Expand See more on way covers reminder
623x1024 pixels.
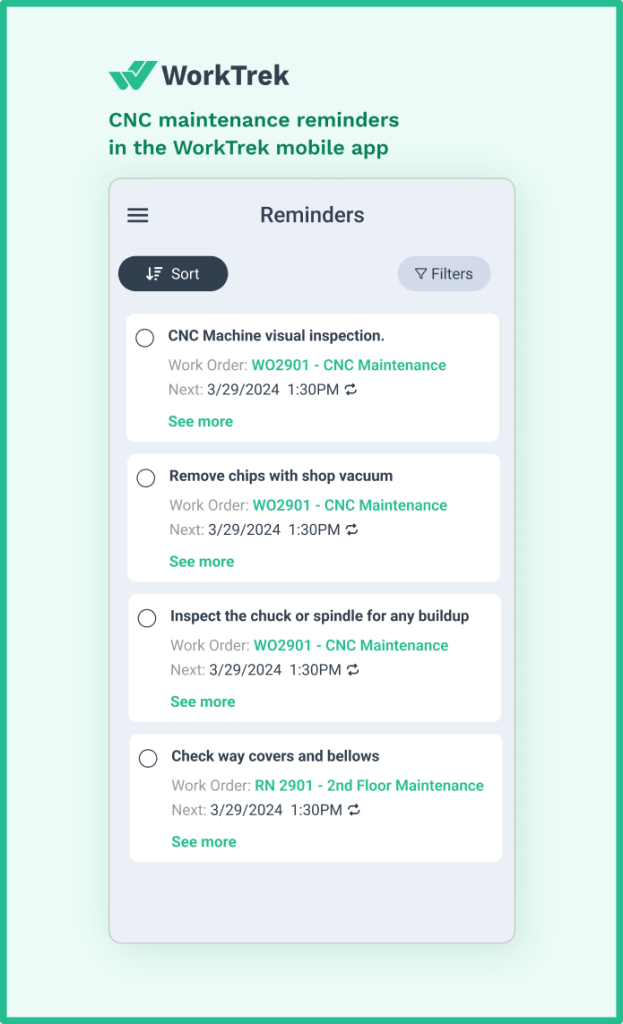[203, 841]
